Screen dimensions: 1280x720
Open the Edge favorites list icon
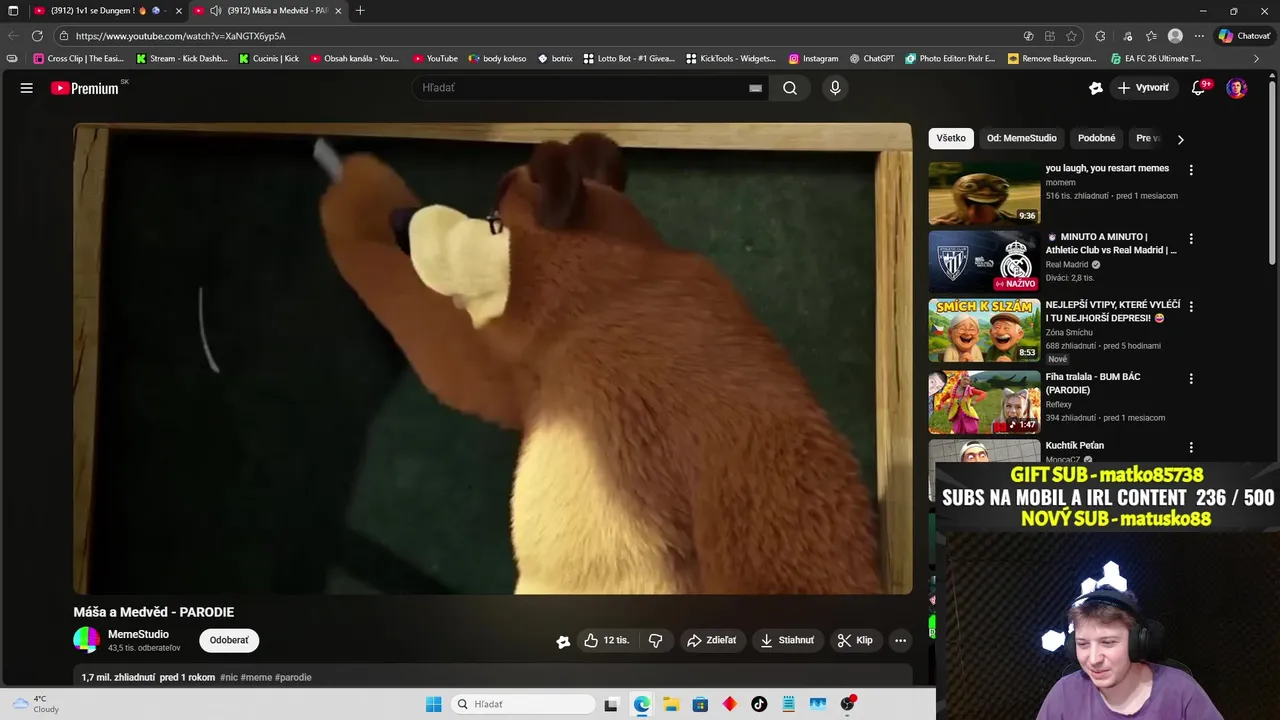pos(1151,36)
